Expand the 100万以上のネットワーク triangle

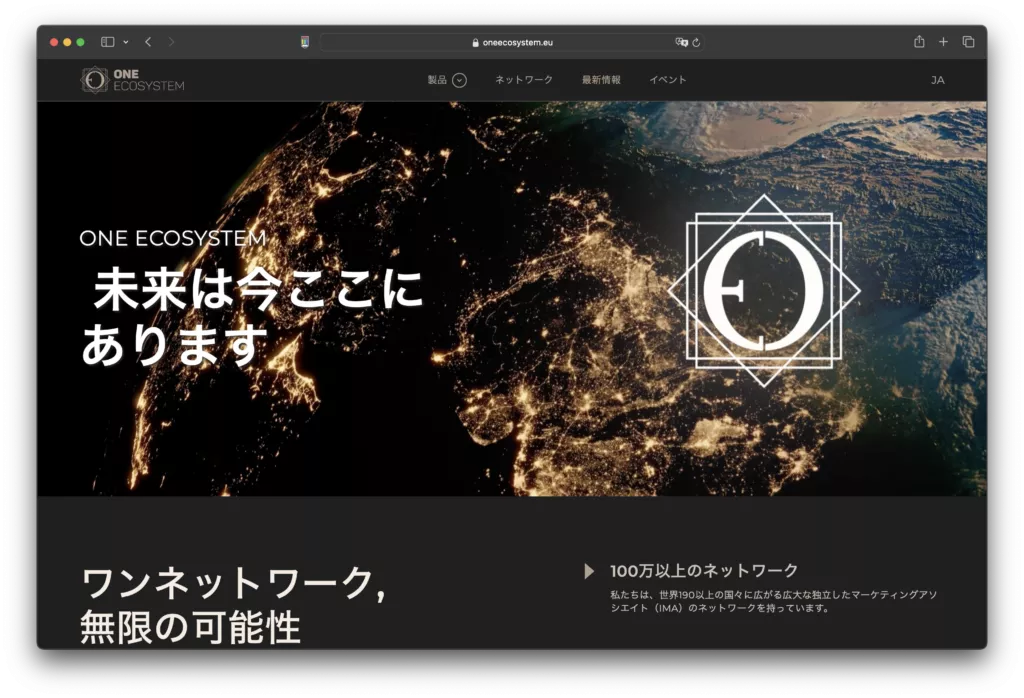[x=589, y=571]
